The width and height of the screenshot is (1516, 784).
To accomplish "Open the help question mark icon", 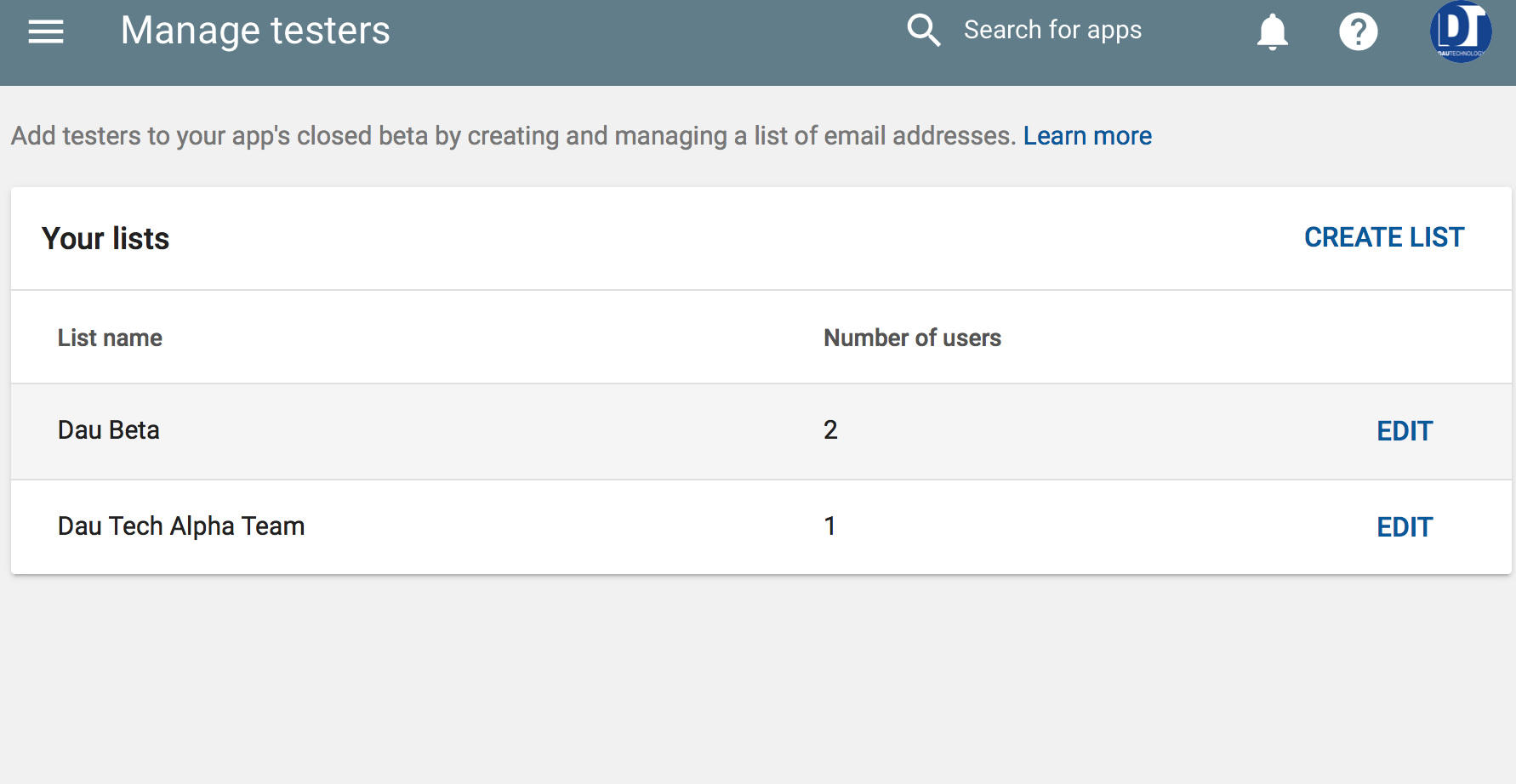I will [1358, 32].
